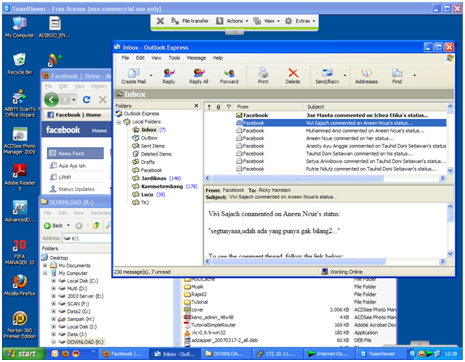Click the Forward toolbar button
Image resolution: width=465 pixels, height=362 pixels.
click(x=229, y=76)
